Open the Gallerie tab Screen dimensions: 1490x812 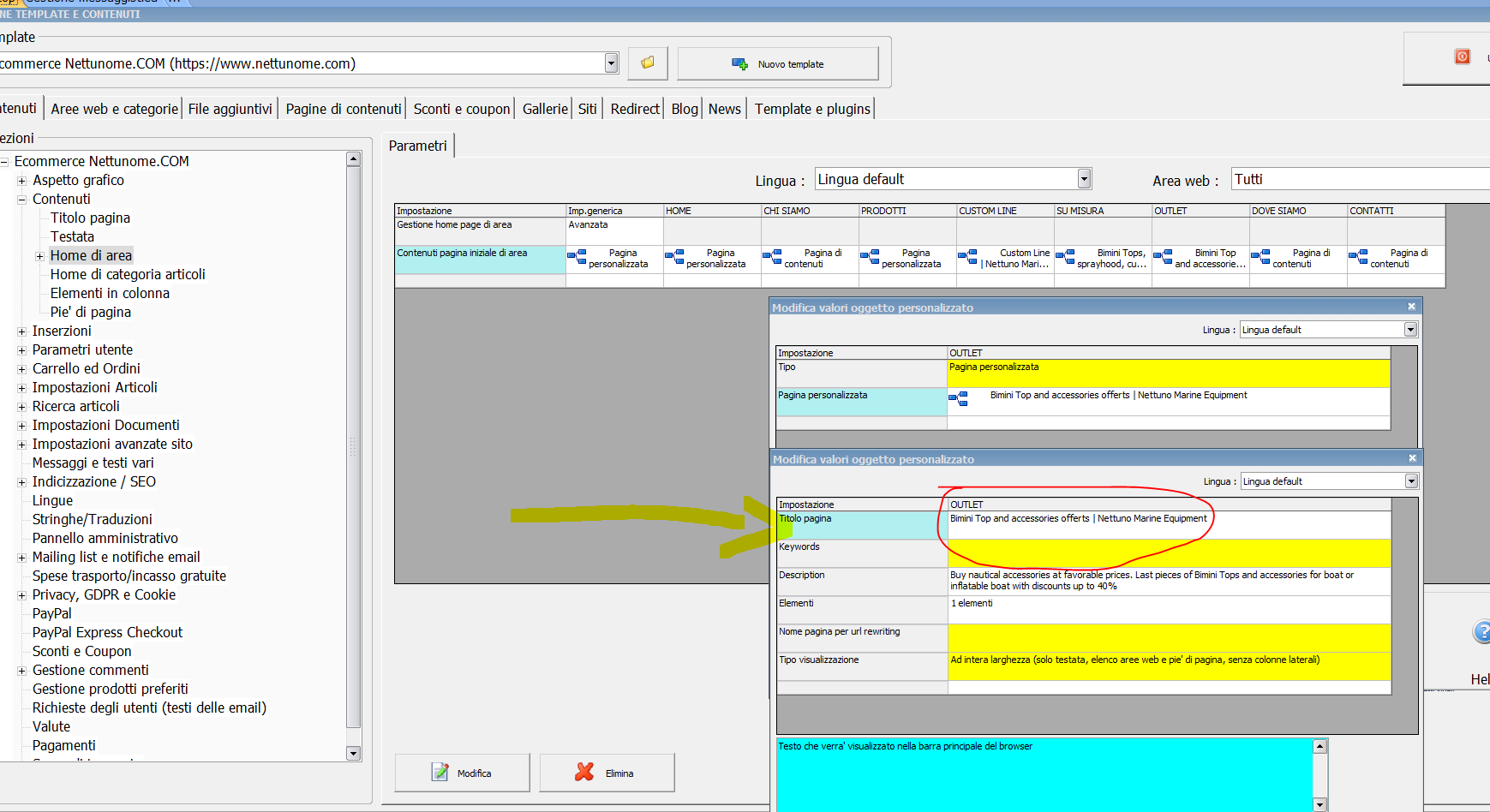(545, 109)
